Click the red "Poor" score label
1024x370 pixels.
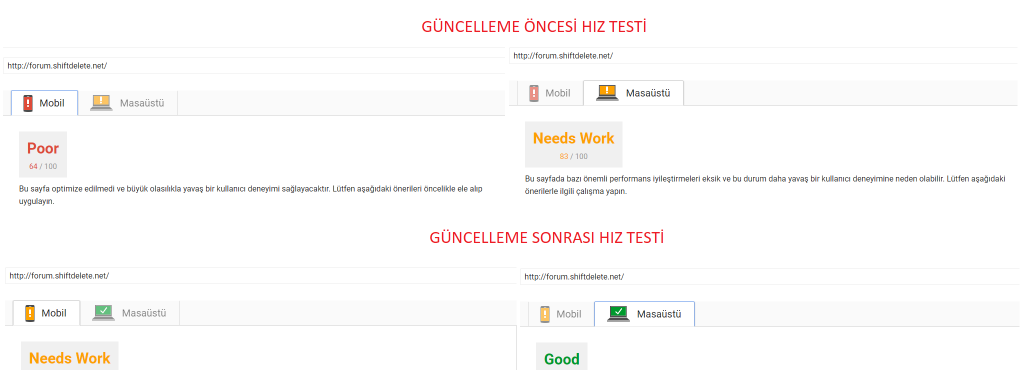click(x=43, y=149)
